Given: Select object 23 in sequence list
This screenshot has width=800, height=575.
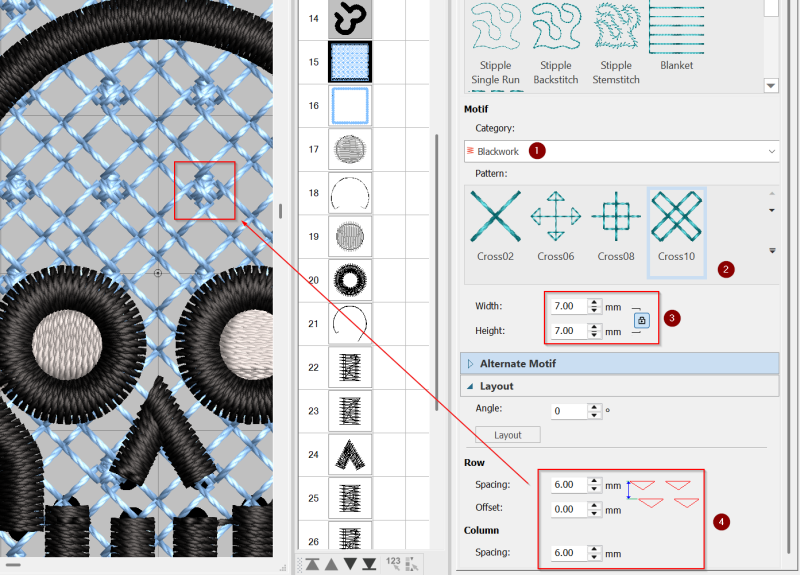Looking at the screenshot, I should pyautogui.click(x=350, y=411).
